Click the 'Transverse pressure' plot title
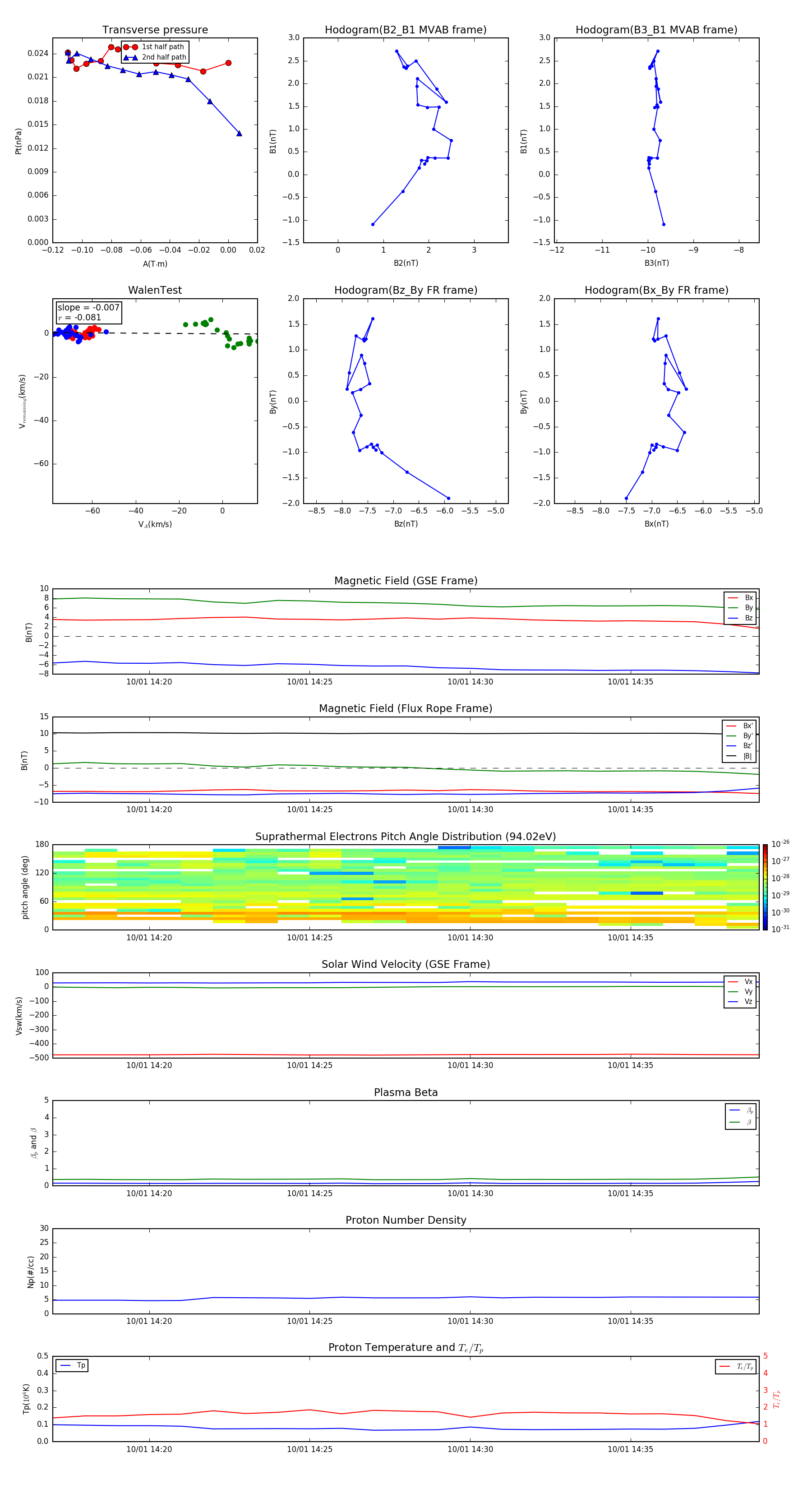This screenshot has width=812, height=1489. [x=155, y=30]
